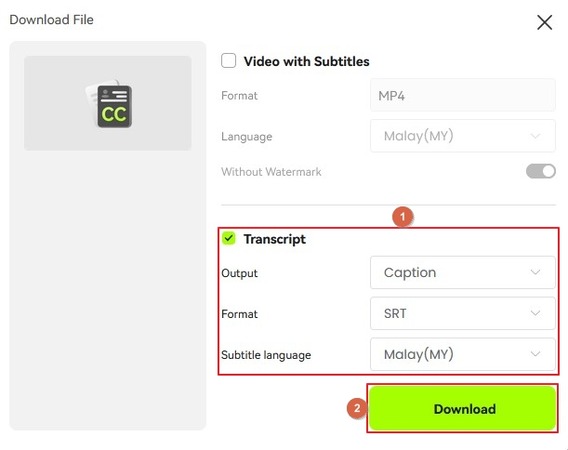568x450 pixels.
Task: Click the Download File title text
Action: click(x=51, y=20)
